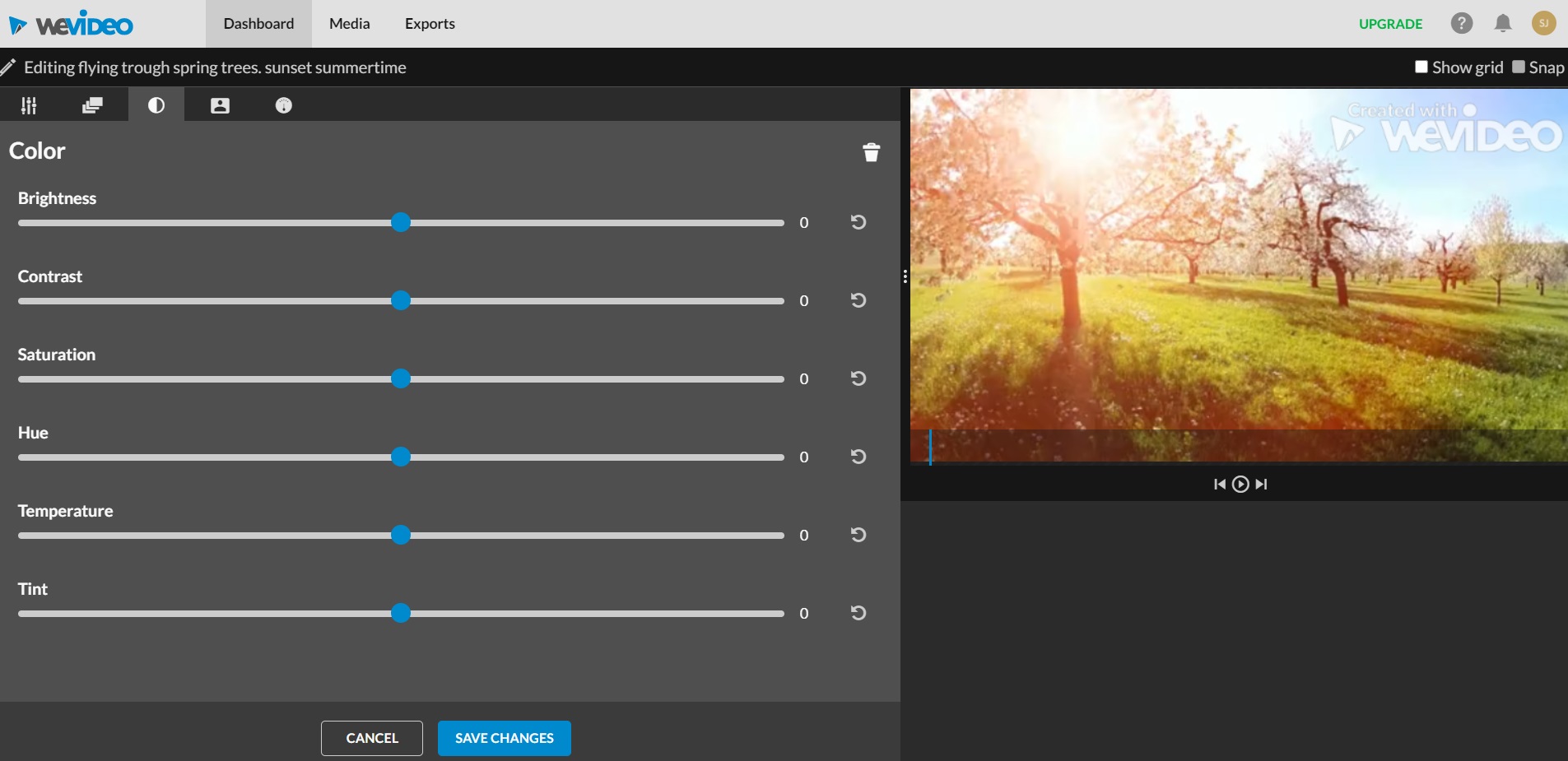Enable the Show grid checkbox
The image size is (1568, 761).
[x=1421, y=67]
